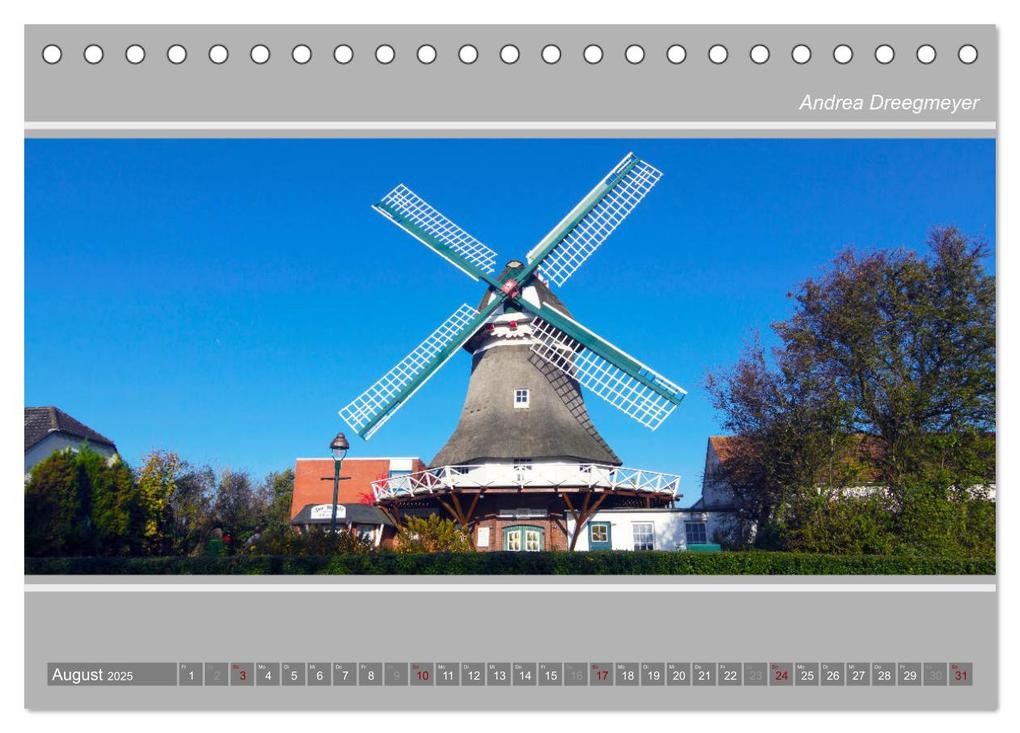Pick day 15 in the August strip
The width and height of the screenshot is (1020, 733).
point(550,674)
